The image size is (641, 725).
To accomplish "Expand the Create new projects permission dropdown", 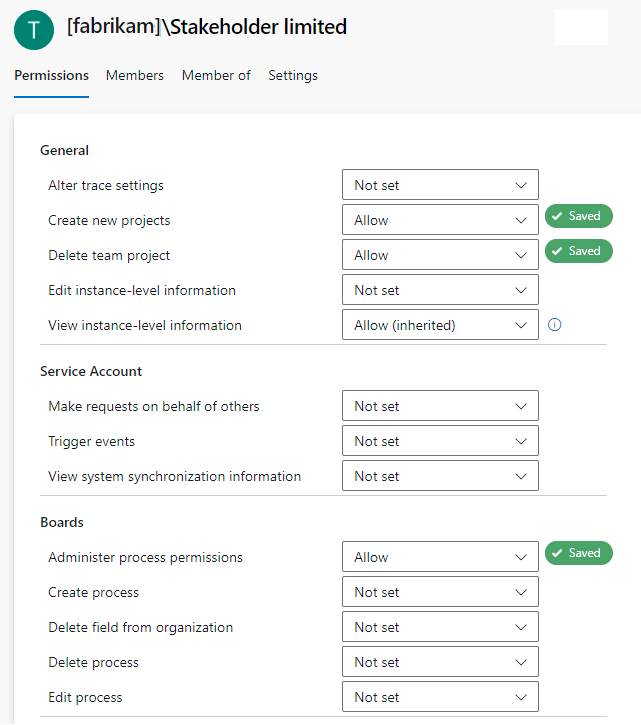I will [x=440, y=220].
